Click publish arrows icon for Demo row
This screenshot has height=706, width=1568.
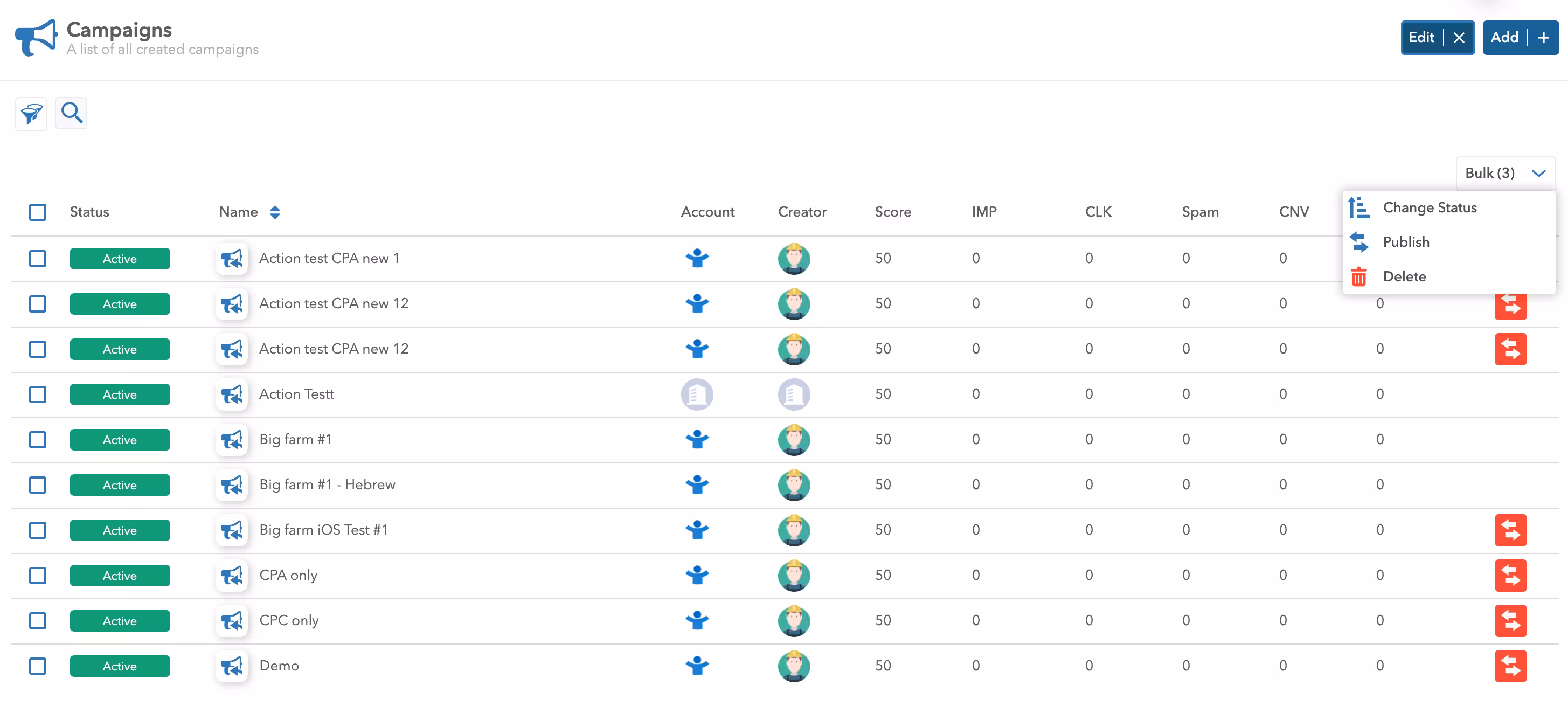pos(1510,666)
